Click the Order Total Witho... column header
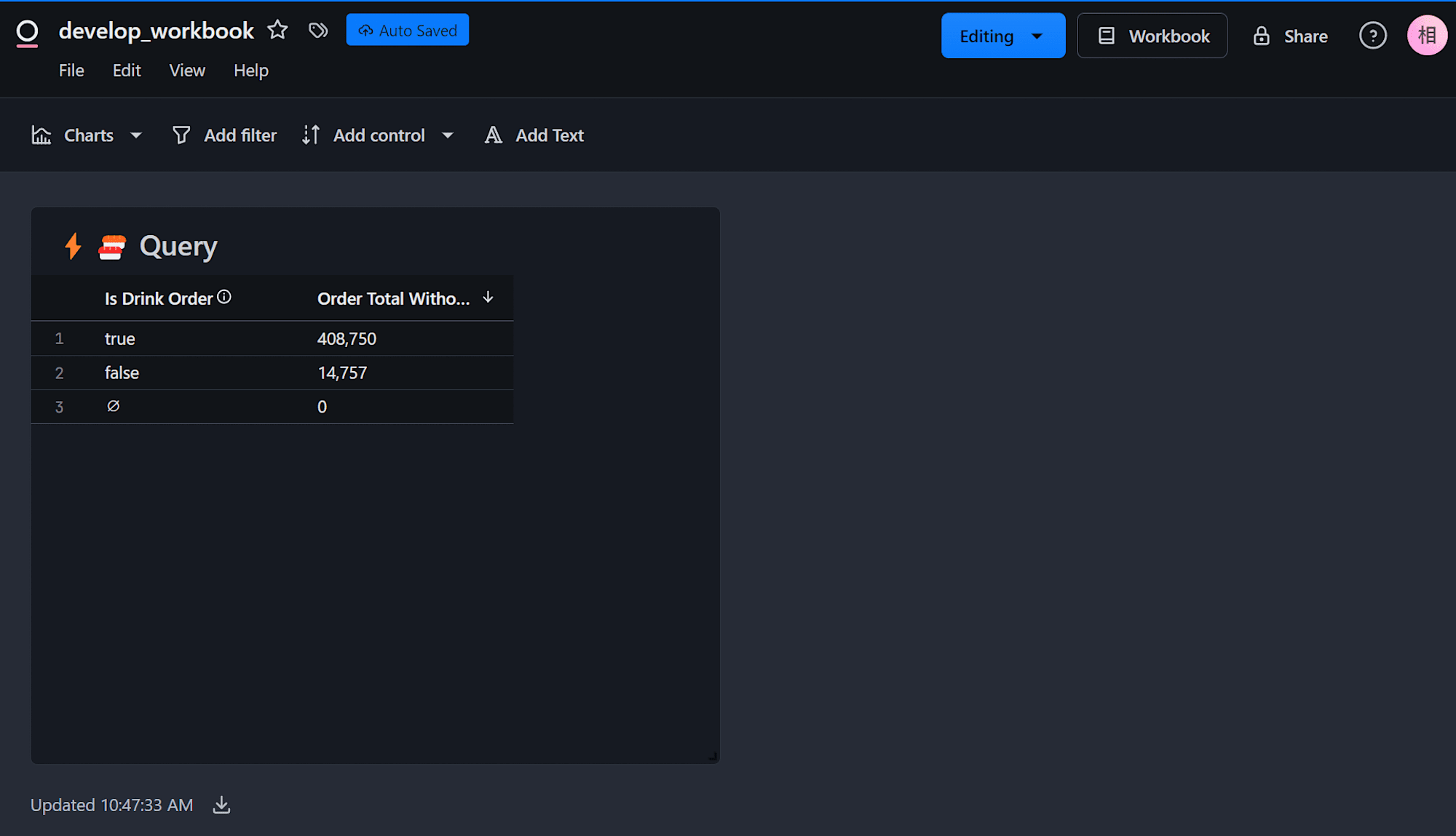The width and height of the screenshot is (1456, 836). (x=393, y=298)
